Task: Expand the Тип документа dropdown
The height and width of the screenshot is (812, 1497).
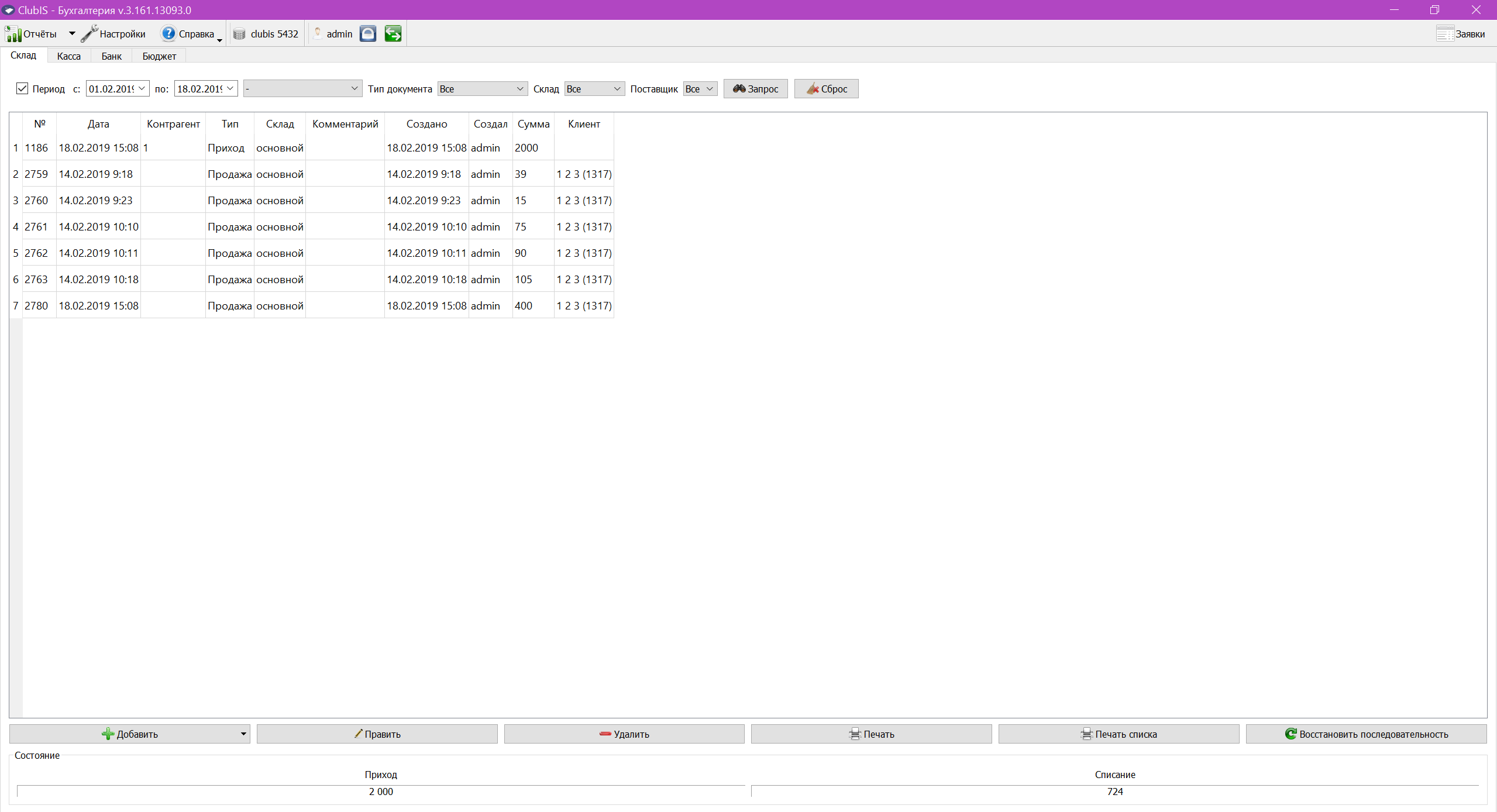Action: click(x=483, y=88)
